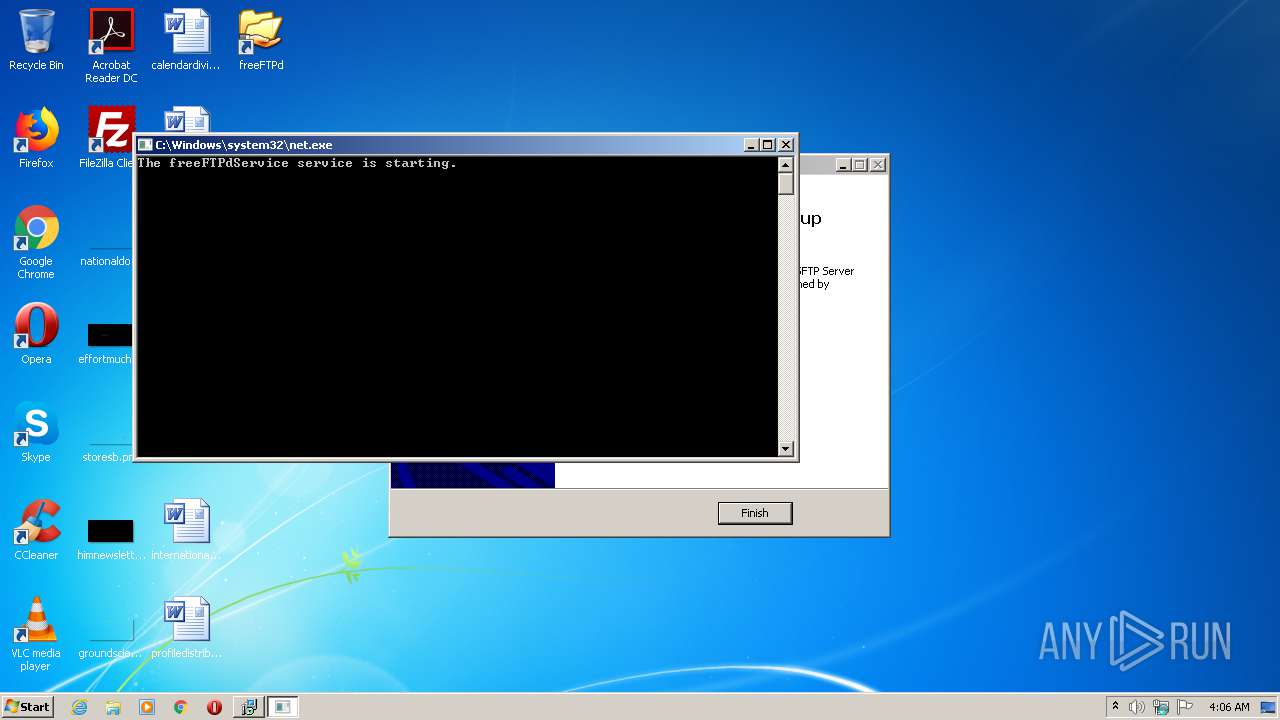Open the freeFTPd folder shortcut

pyautogui.click(x=261, y=40)
